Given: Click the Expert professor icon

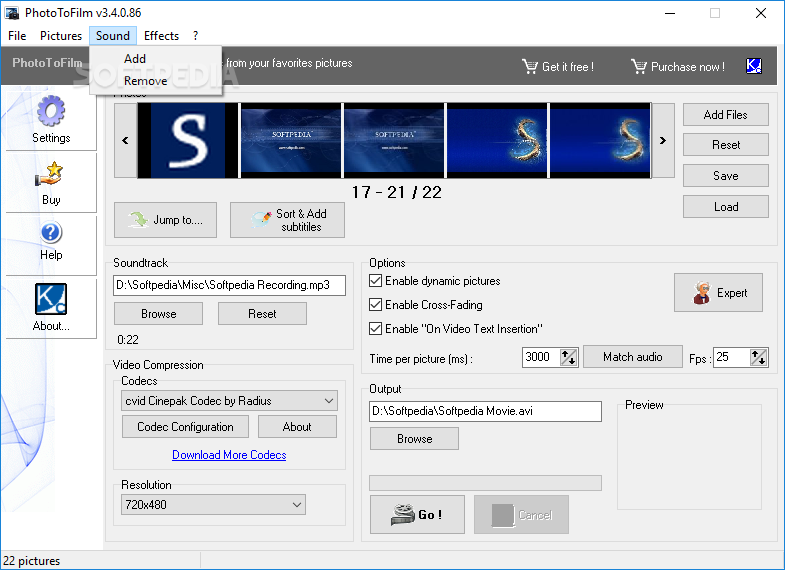Looking at the screenshot, I should pos(702,293).
